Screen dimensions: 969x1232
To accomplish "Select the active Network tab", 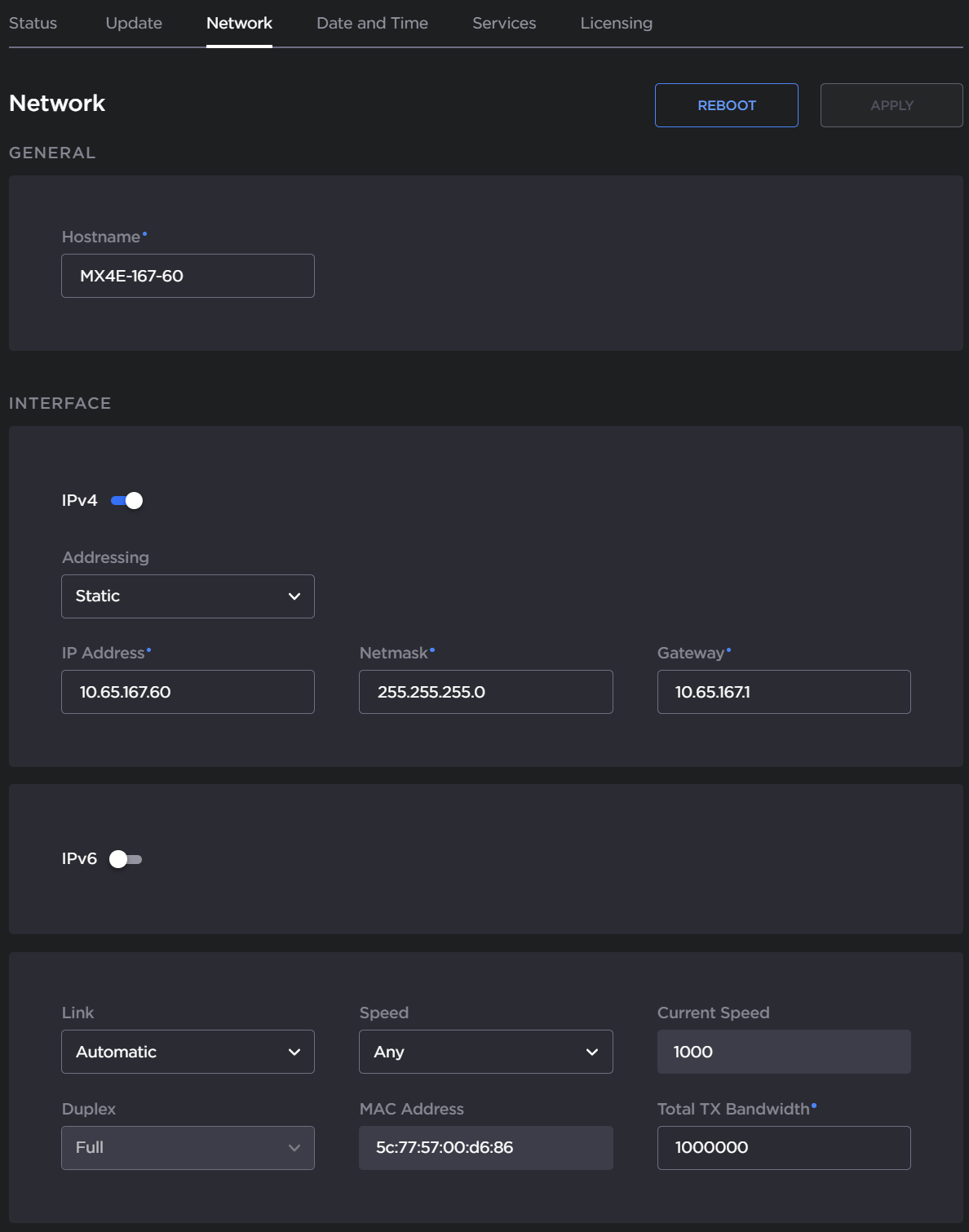I will tap(239, 23).
